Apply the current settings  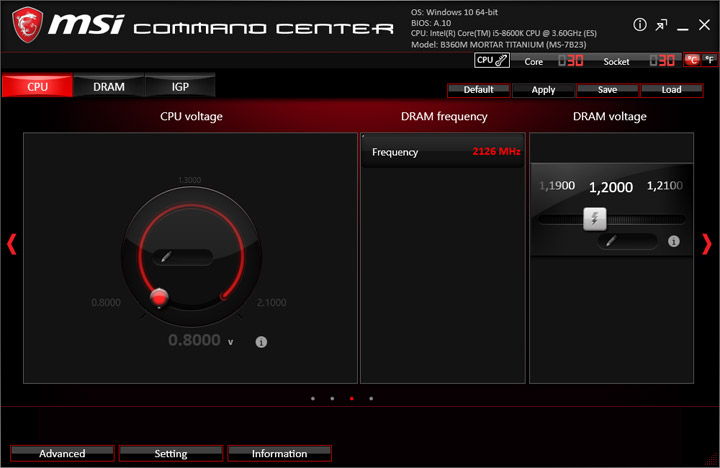click(x=543, y=90)
